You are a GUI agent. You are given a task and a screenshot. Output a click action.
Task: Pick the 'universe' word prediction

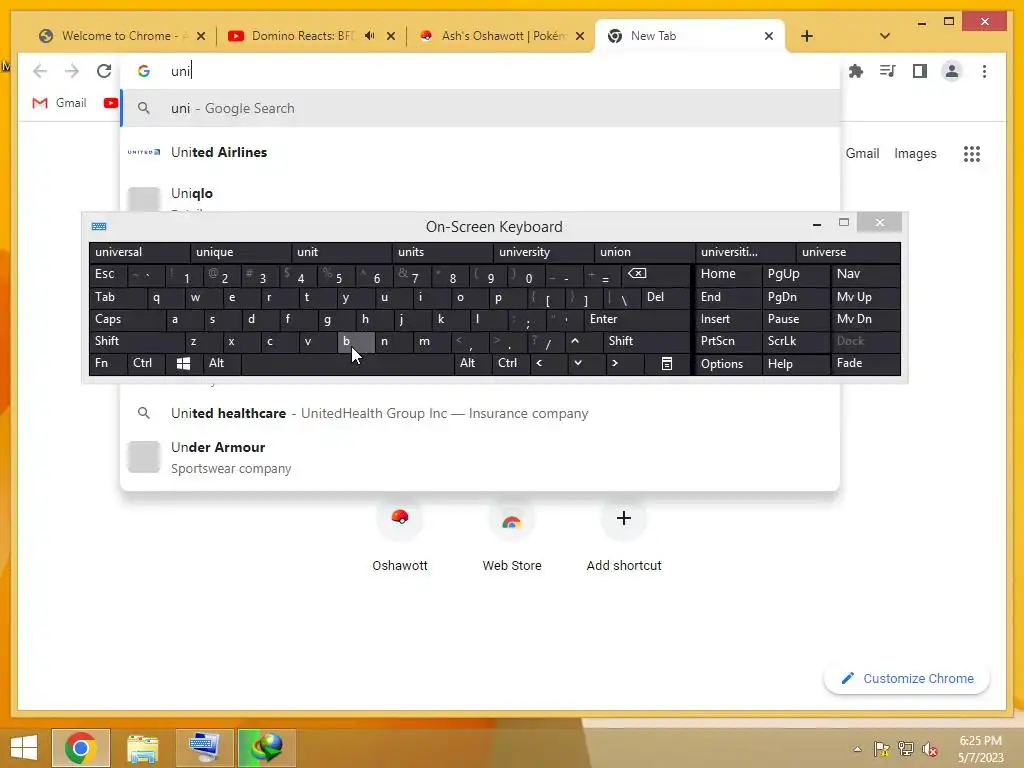pos(848,252)
